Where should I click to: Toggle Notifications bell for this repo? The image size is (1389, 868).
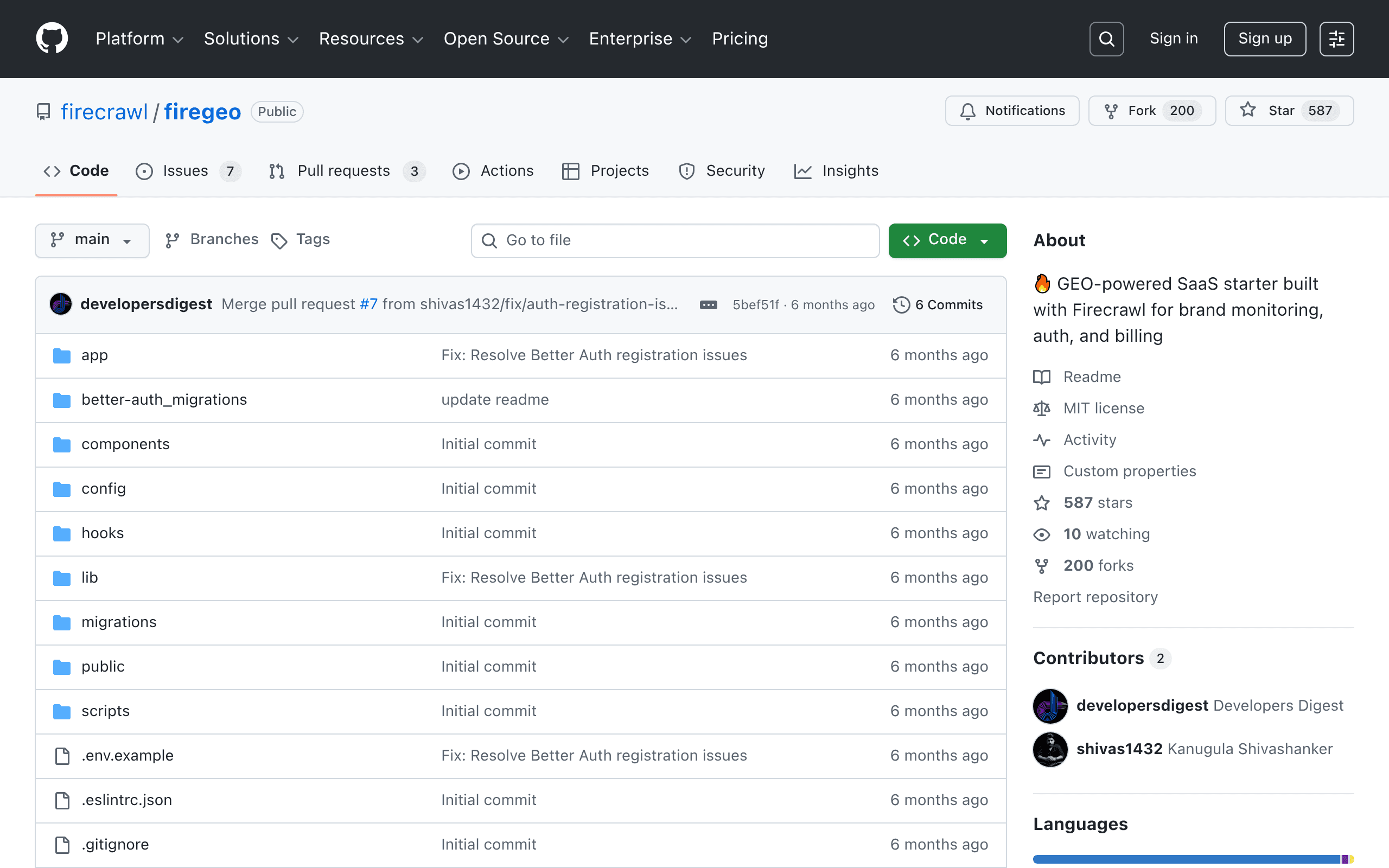1012,110
